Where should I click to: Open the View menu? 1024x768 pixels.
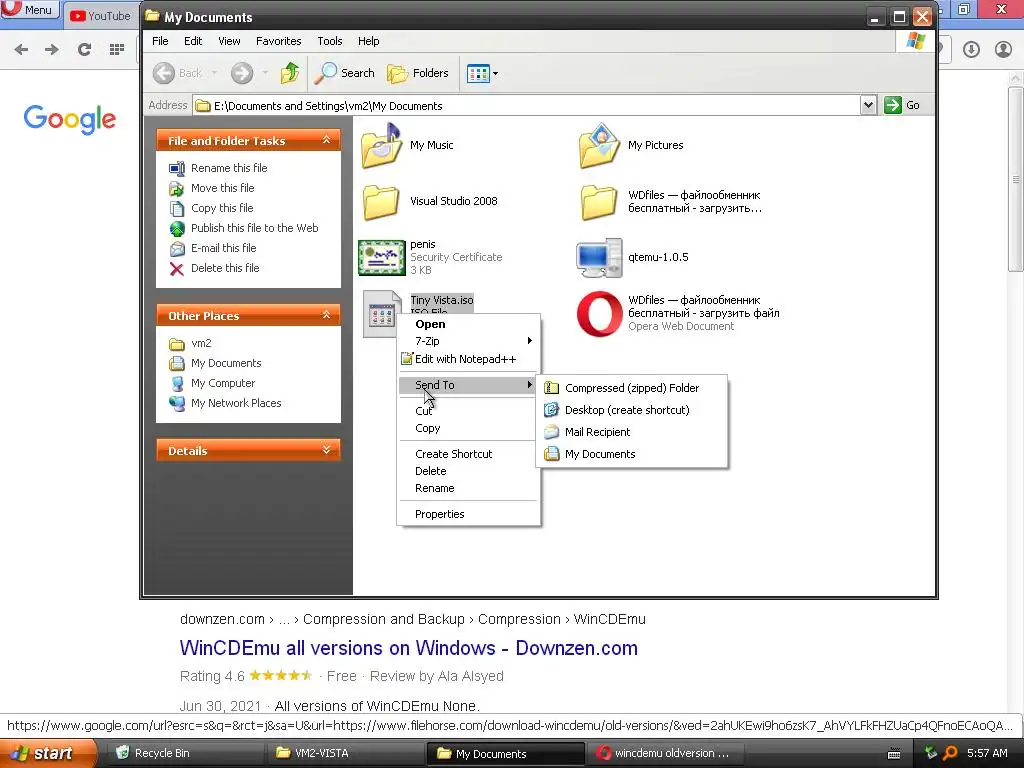[229, 41]
